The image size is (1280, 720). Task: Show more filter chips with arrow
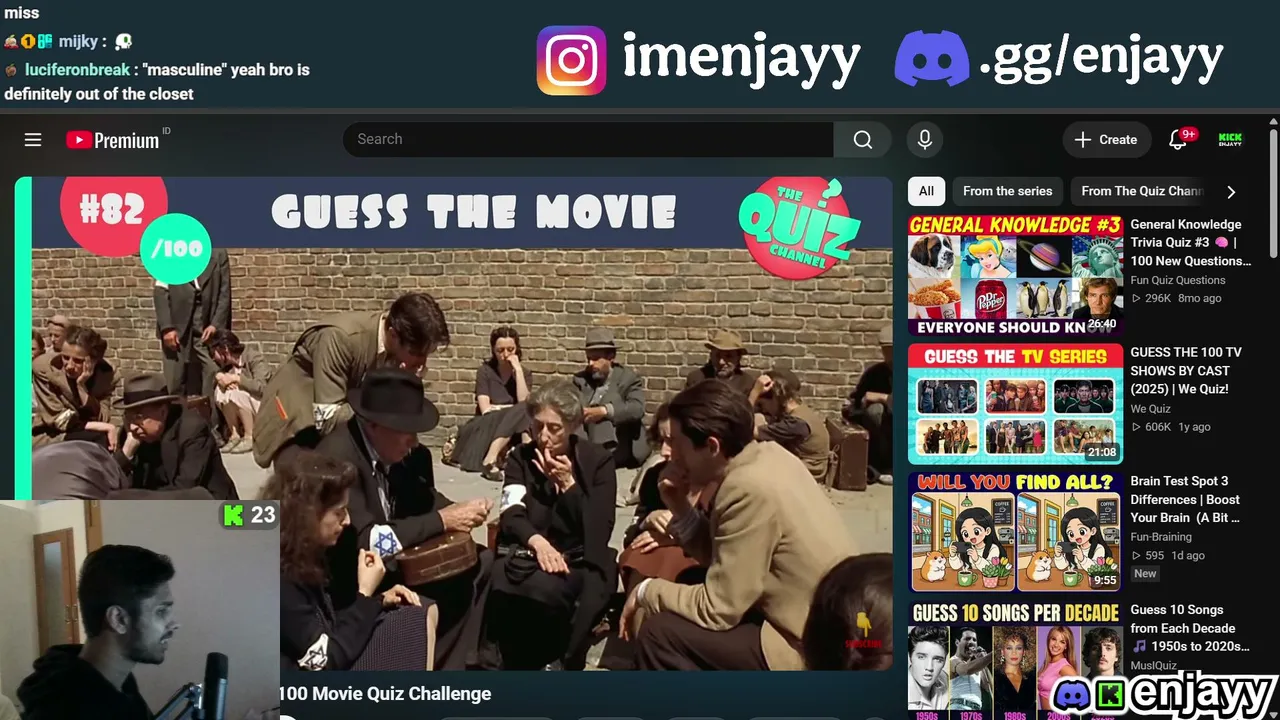point(1231,192)
